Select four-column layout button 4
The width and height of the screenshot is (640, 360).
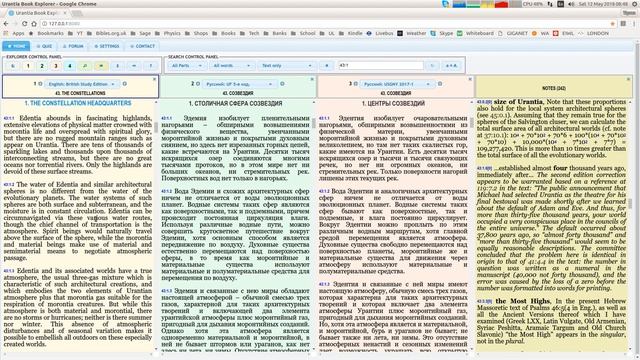coord(70,66)
